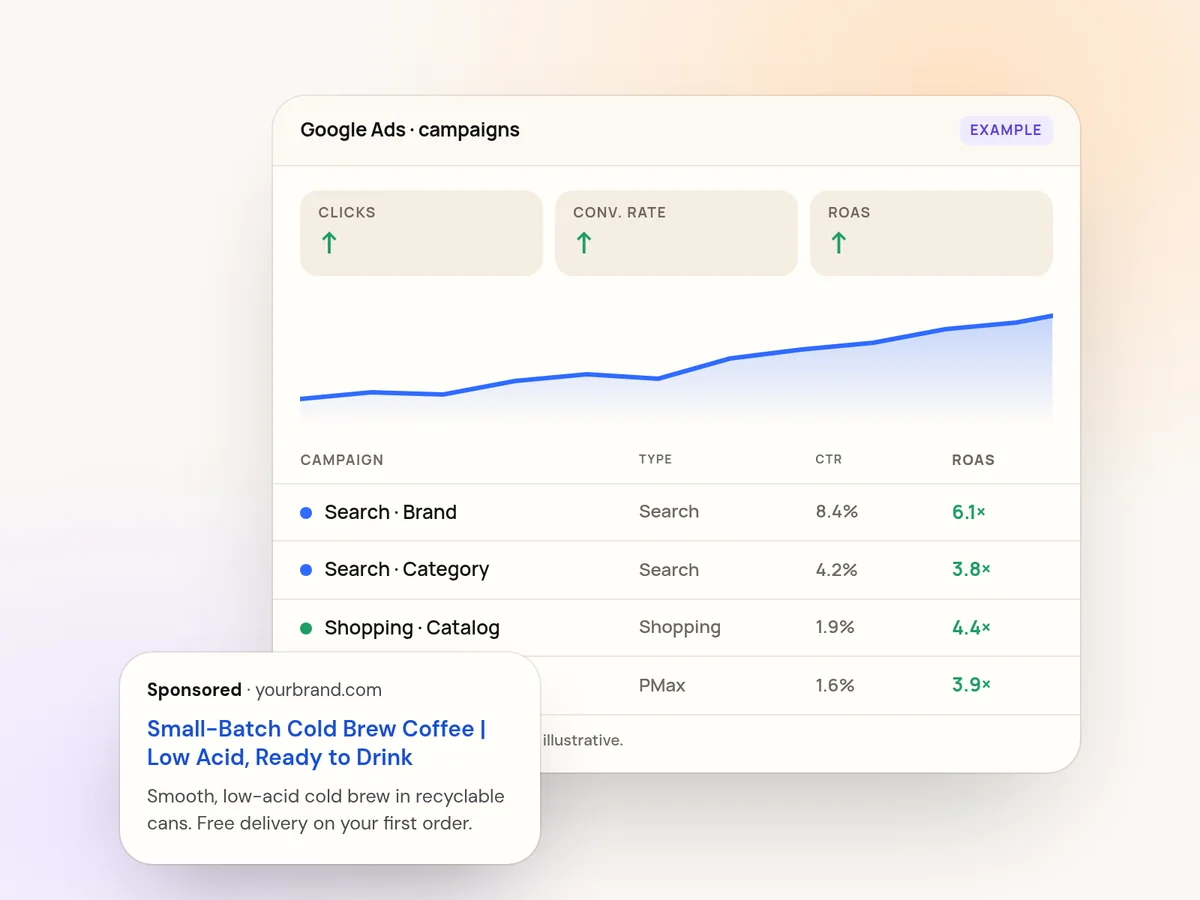Click the 3.8× ROAS value
The image size is (1200, 900).
coord(971,570)
